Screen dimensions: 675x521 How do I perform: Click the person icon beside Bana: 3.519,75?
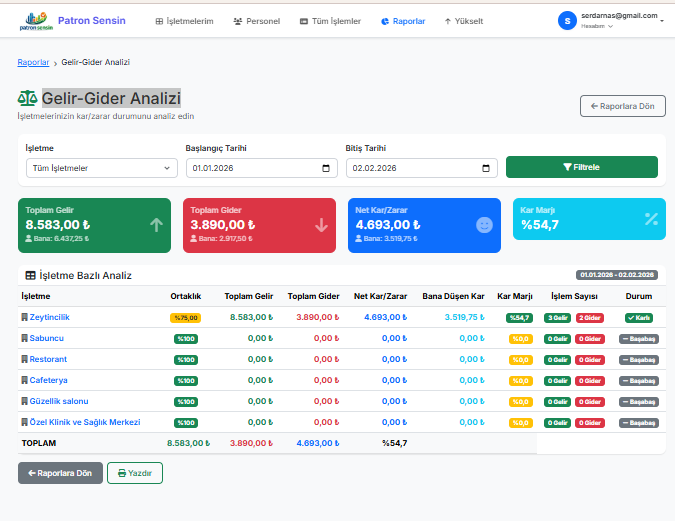359,239
